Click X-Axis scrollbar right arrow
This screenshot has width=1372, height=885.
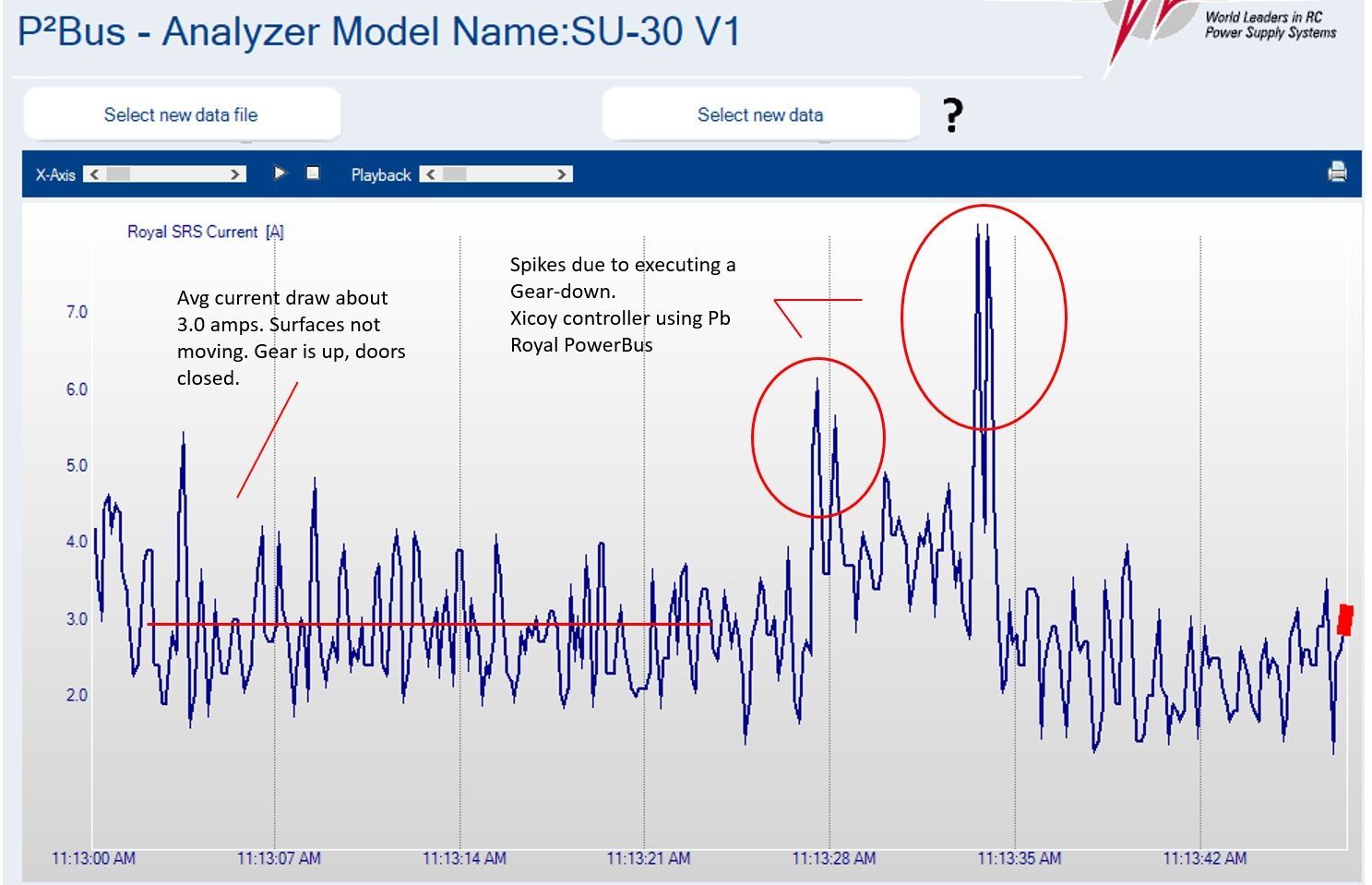point(236,174)
